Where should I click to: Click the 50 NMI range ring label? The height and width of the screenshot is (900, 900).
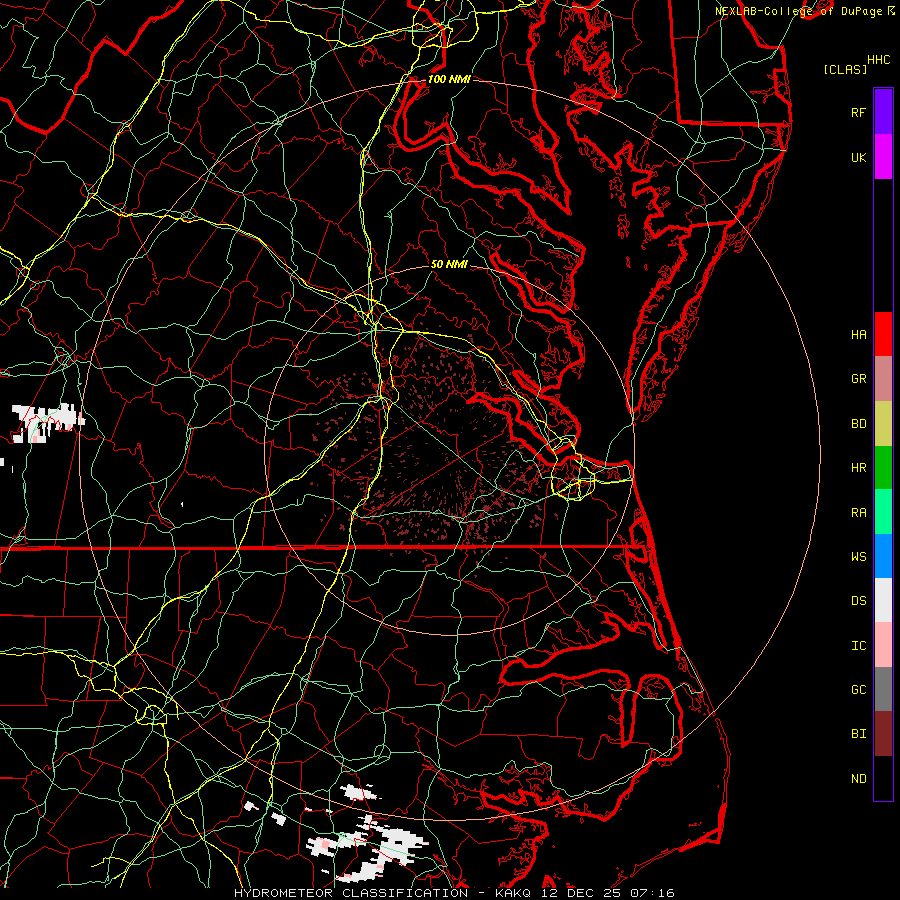point(449,264)
